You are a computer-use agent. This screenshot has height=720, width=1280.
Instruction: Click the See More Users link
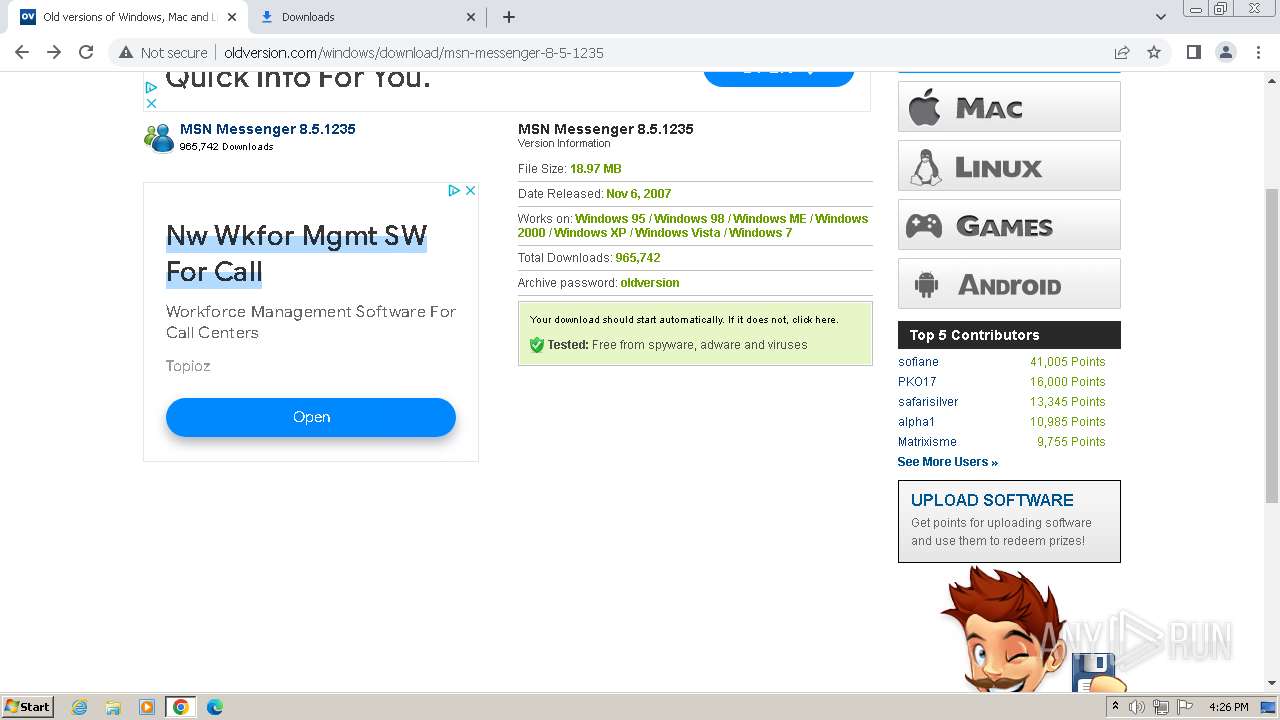point(947,462)
